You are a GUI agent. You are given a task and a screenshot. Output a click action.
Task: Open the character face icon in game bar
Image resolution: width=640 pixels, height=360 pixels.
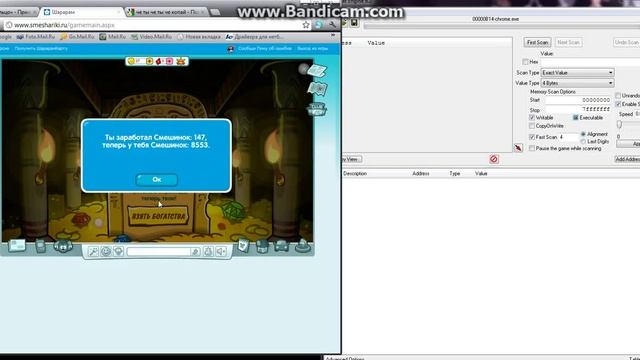[x=63, y=247]
